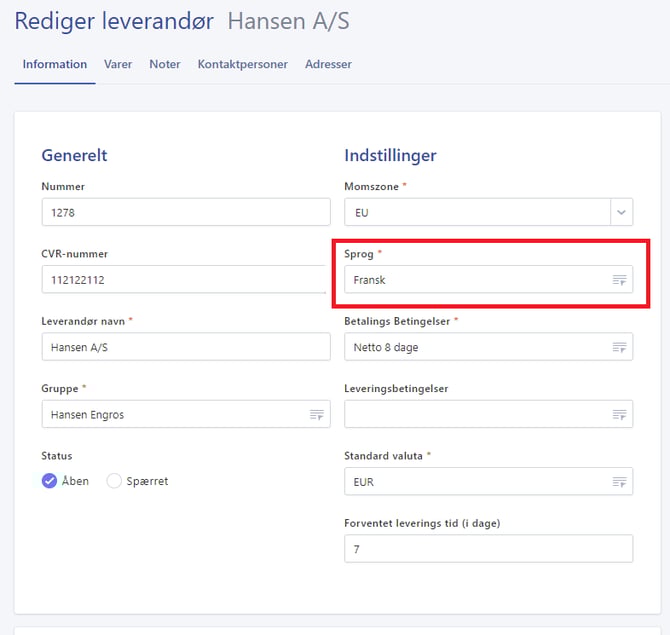
Task: Open the Netto 8 dage payment terms field
Action: [x=475, y=348]
